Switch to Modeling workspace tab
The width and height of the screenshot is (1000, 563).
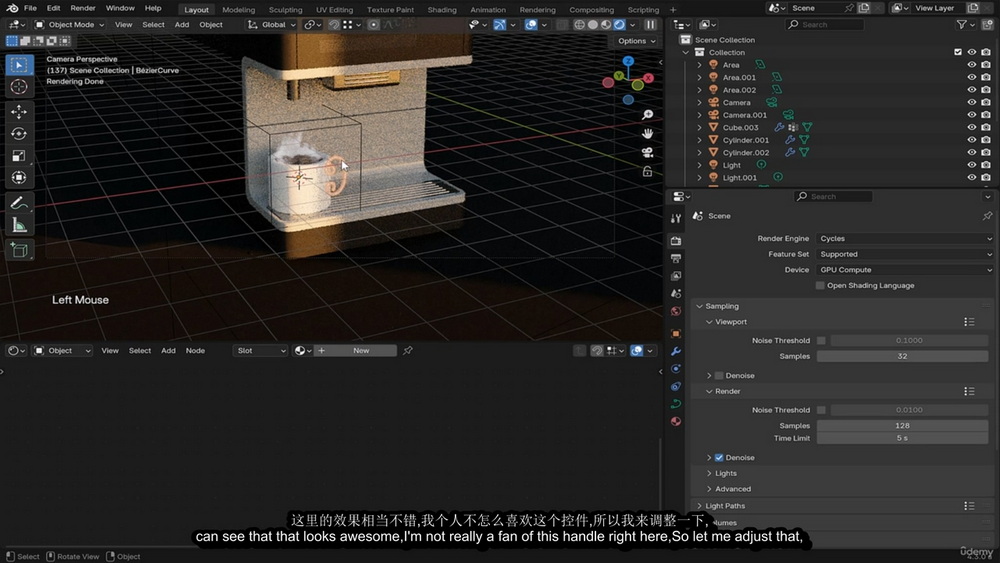click(x=239, y=10)
